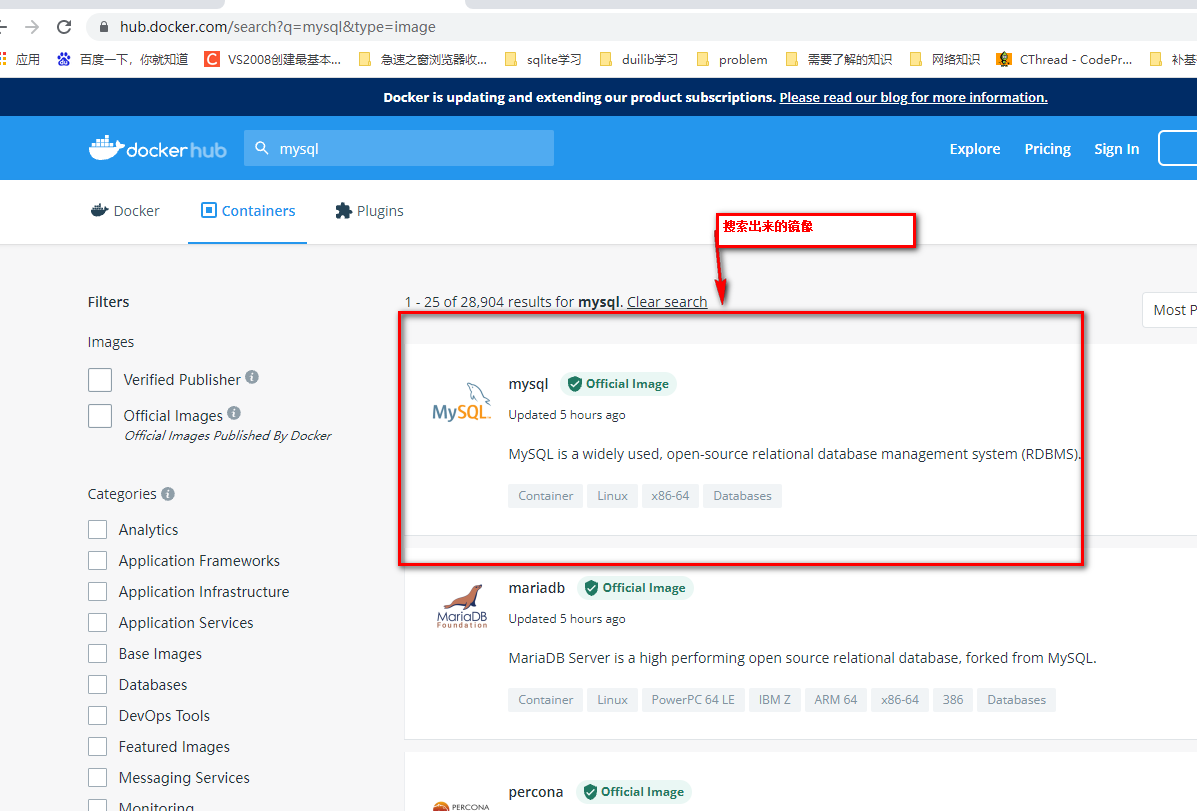Click the Official Image badge for percona

point(634,792)
